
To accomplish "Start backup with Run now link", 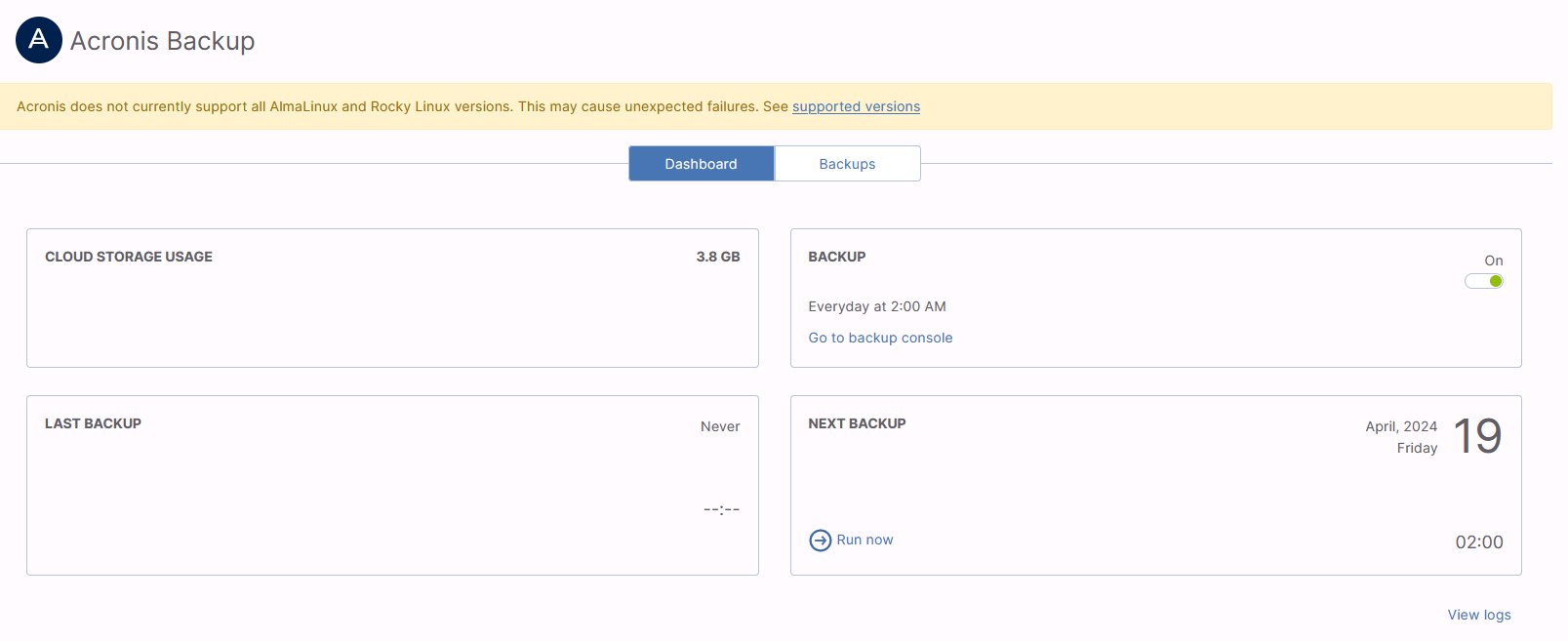I will click(864, 540).
